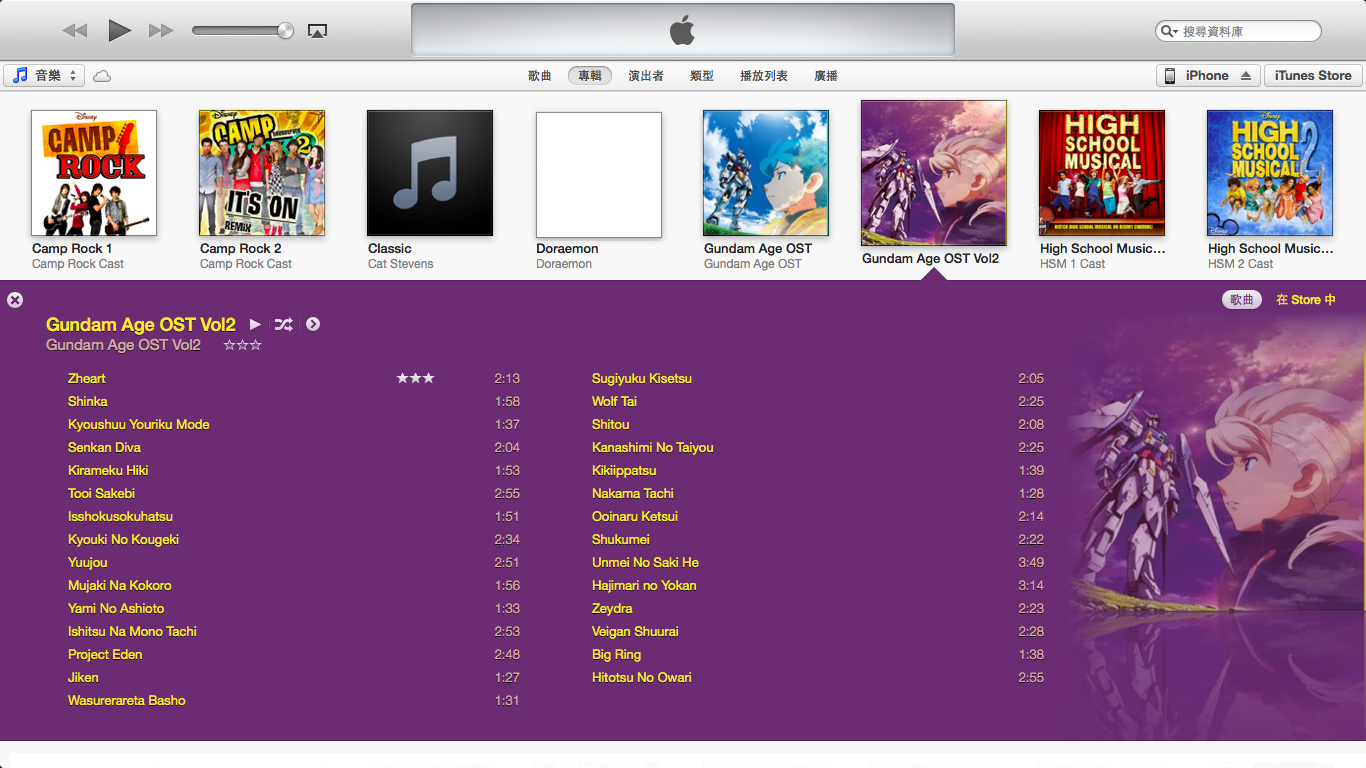Open the 音樂 library source dropdown

pos(45,76)
